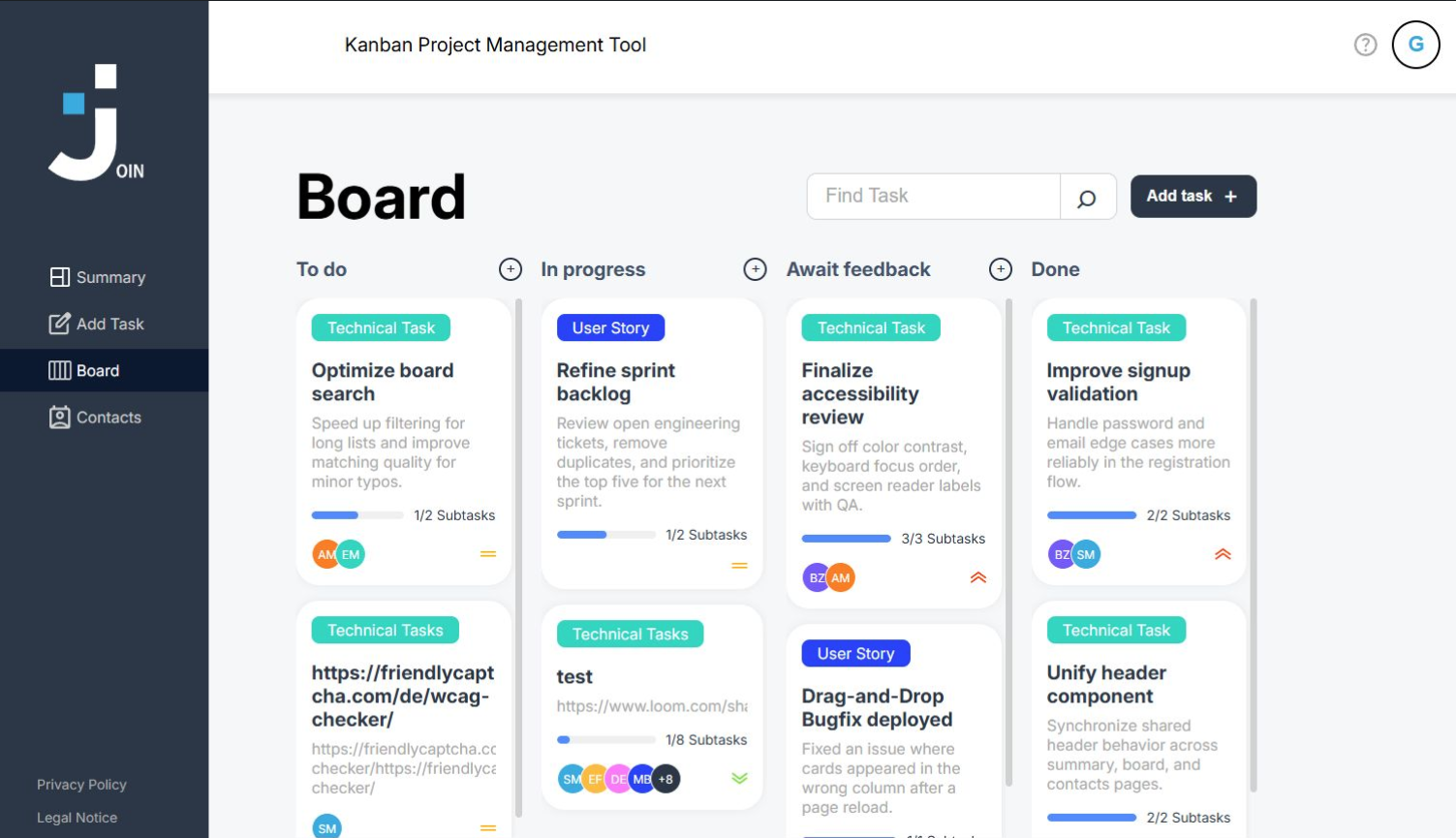This screenshot has width=1456, height=838.
Task: Open the Optimize board search card title
Action: [x=383, y=382]
